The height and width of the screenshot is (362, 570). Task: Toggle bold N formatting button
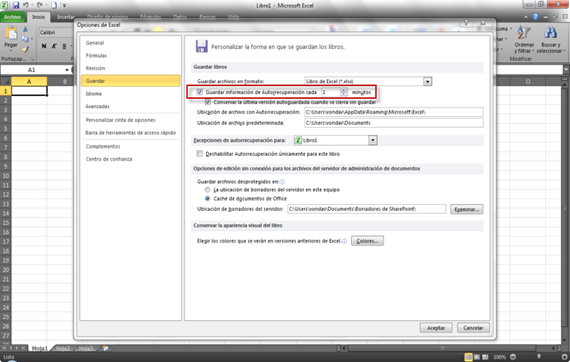44,46
